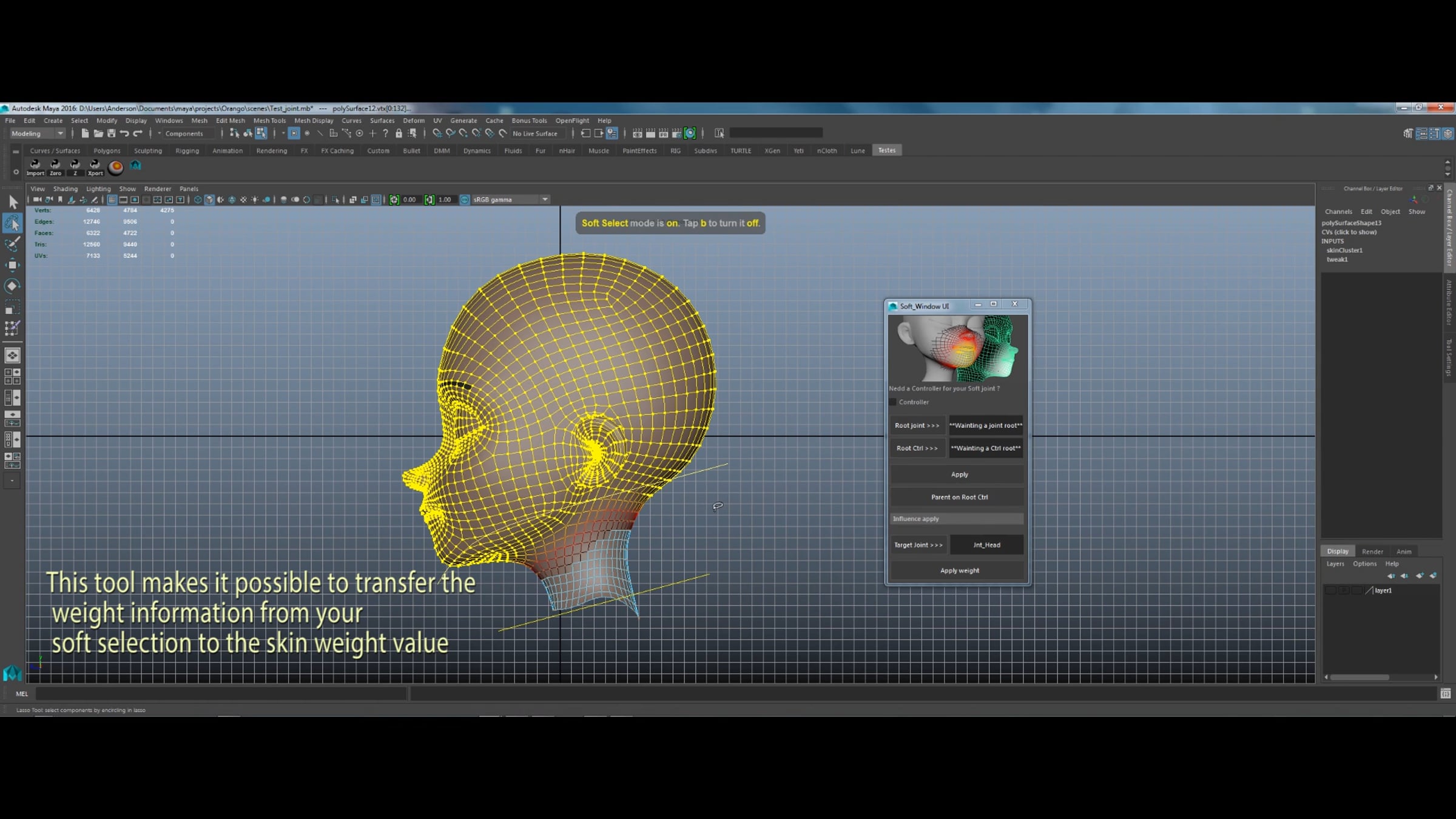1456x819 pixels.
Task: Switch to single perspective view layout
Action: pyautogui.click(x=13, y=356)
